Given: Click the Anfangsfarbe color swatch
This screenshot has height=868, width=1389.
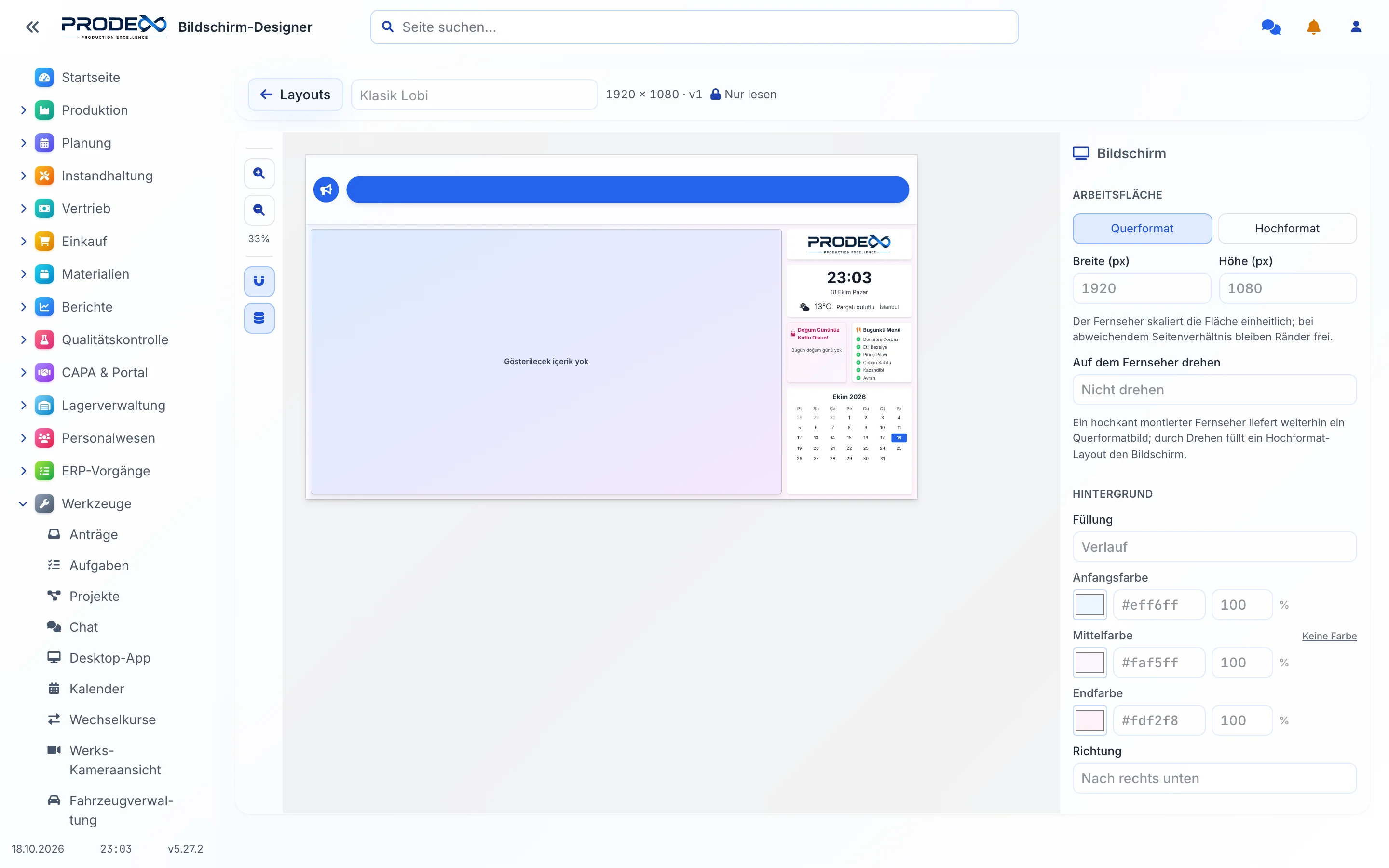Looking at the screenshot, I should 1089,605.
